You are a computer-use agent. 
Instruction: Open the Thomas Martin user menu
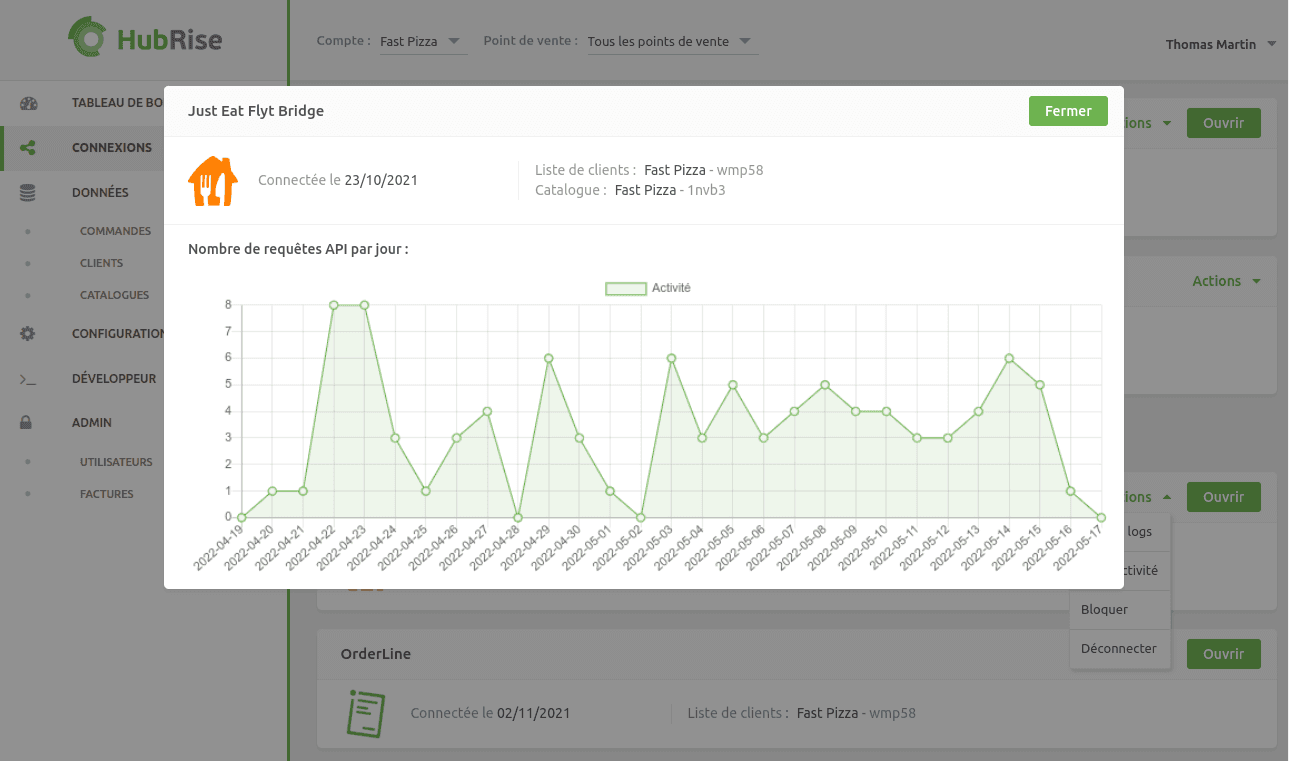point(1220,44)
